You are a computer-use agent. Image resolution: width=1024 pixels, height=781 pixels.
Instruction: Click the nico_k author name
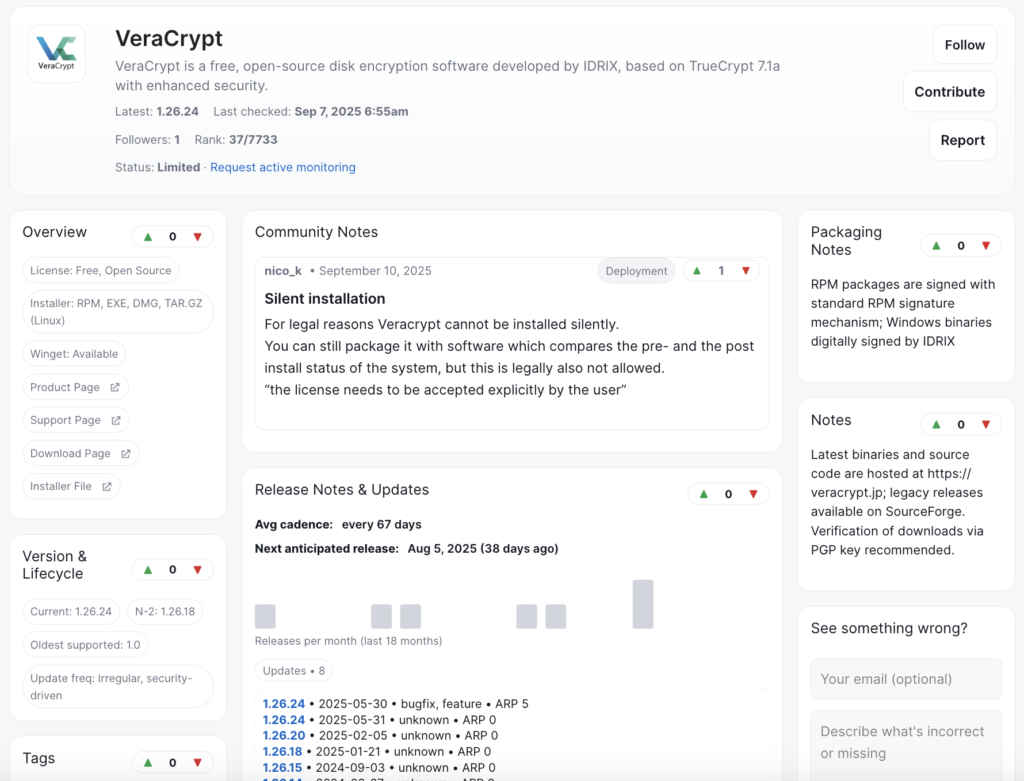283,271
